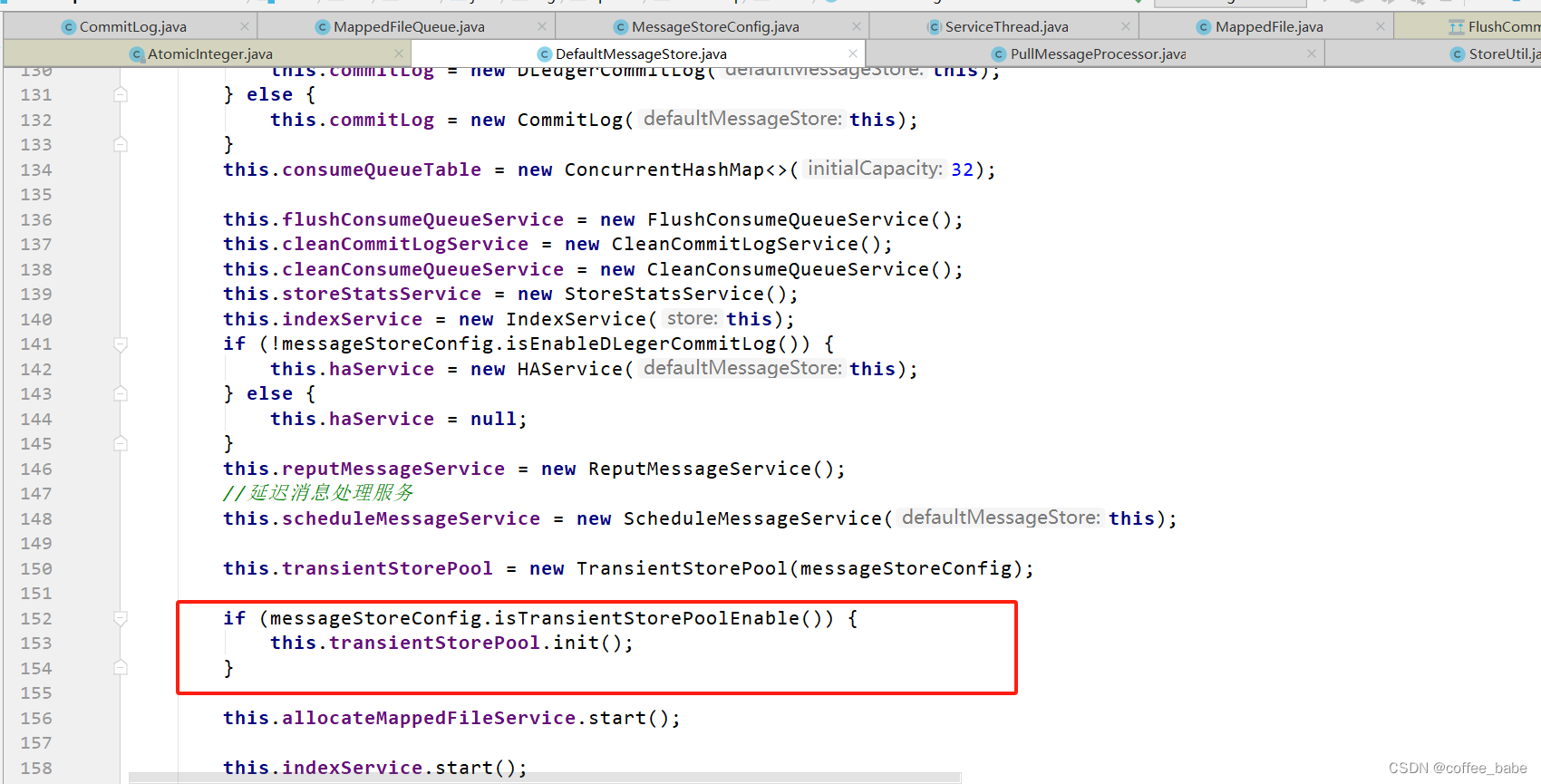
Task: Click haService null assignment on line 144
Action: pos(399,419)
